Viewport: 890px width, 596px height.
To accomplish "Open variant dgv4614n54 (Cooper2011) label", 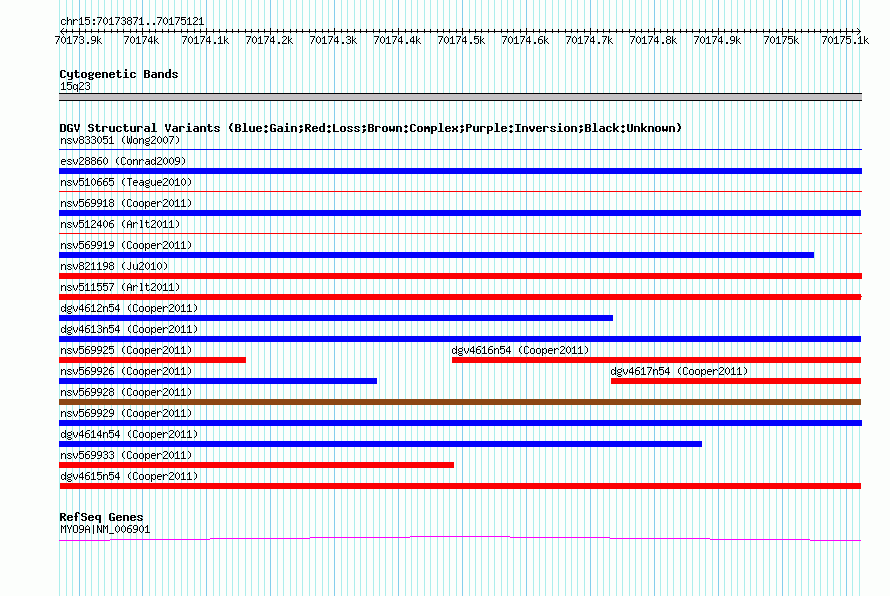I will pyautogui.click(x=129, y=434).
